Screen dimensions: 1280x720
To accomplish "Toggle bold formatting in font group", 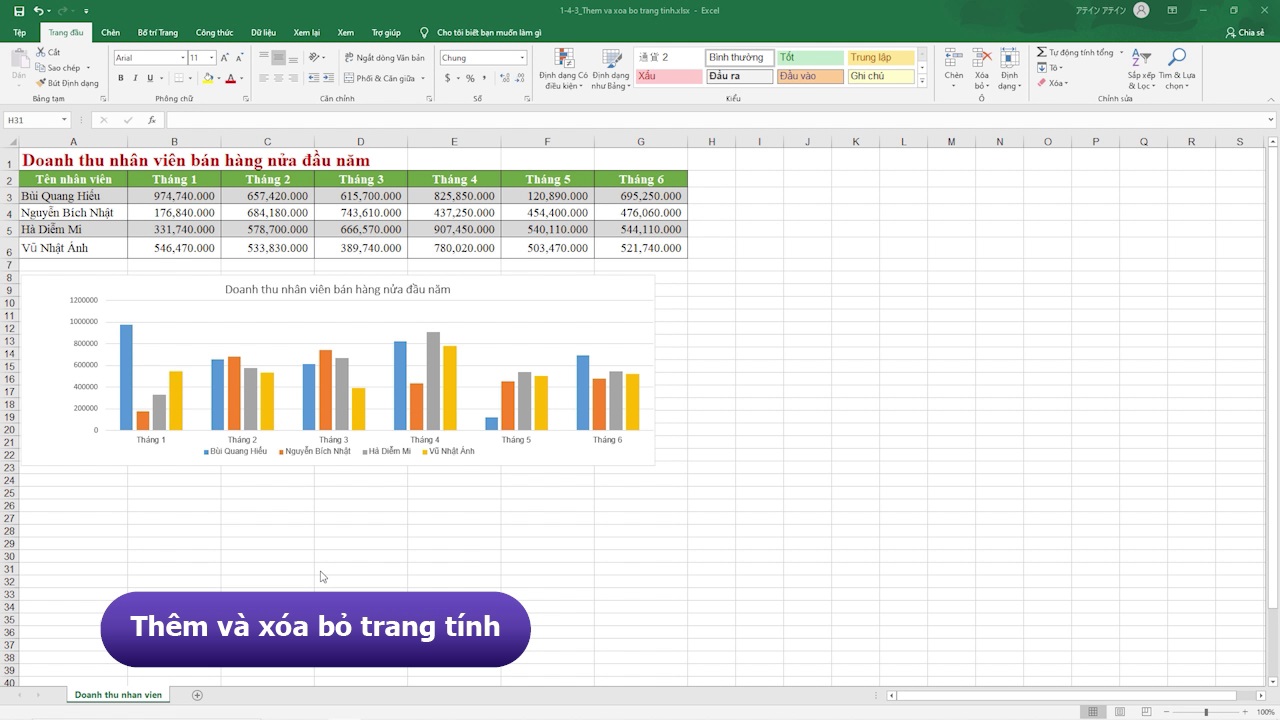I will (121, 78).
